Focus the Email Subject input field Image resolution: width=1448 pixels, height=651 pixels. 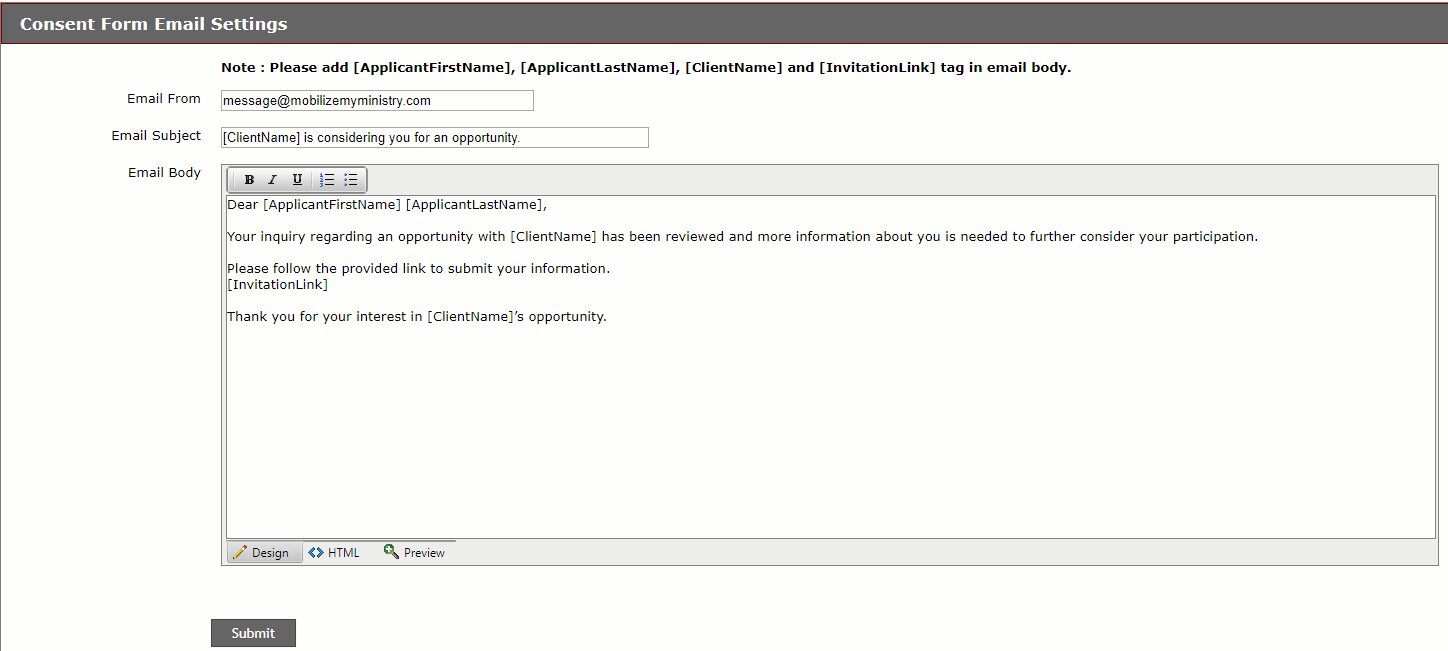435,137
